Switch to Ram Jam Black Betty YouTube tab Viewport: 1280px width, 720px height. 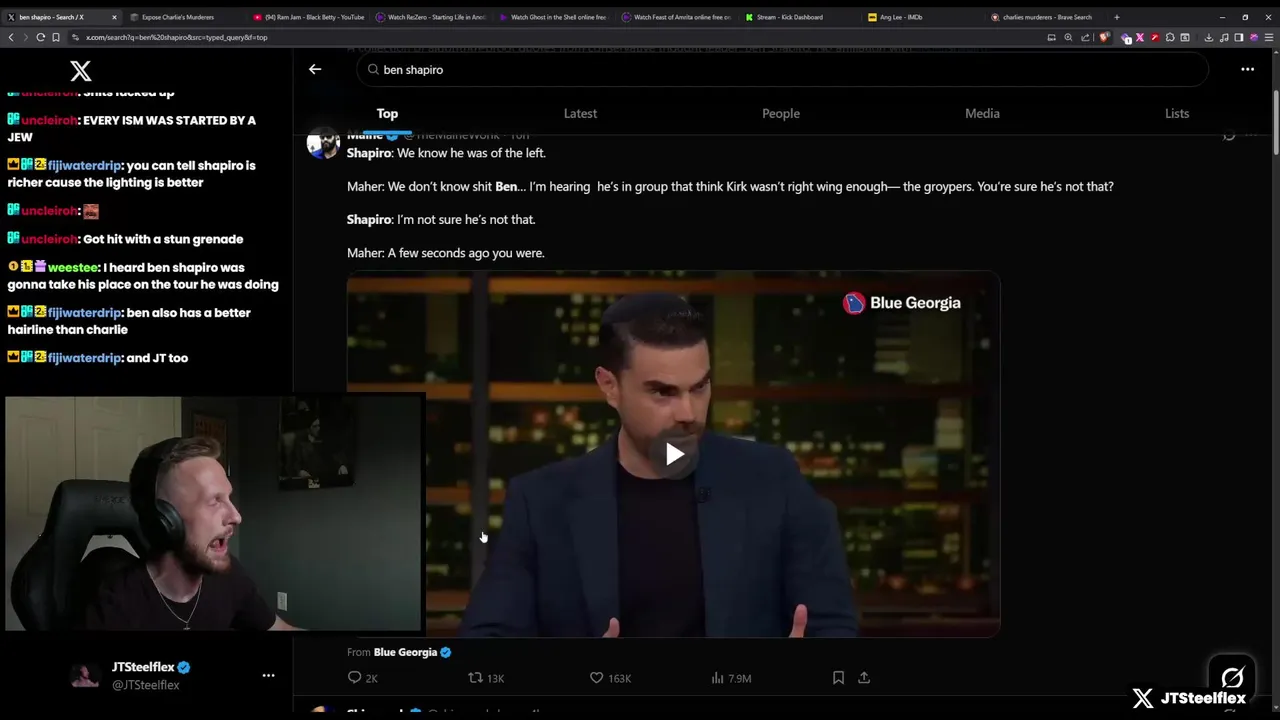click(x=308, y=17)
